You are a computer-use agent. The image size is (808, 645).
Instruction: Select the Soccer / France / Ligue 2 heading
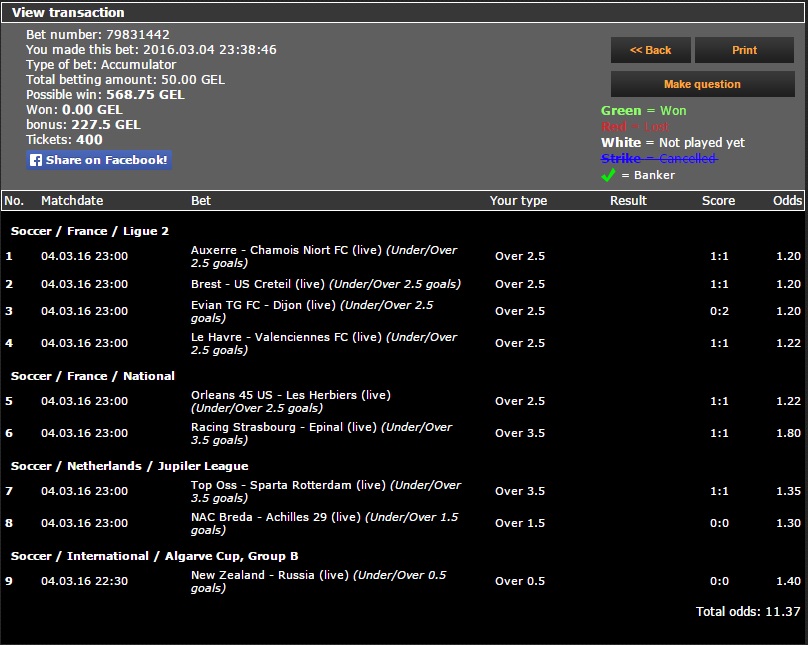pos(90,231)
